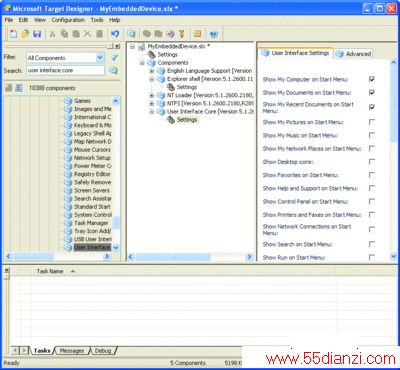
Task: Click the search go icon beside search box
Action: (113, 70)
